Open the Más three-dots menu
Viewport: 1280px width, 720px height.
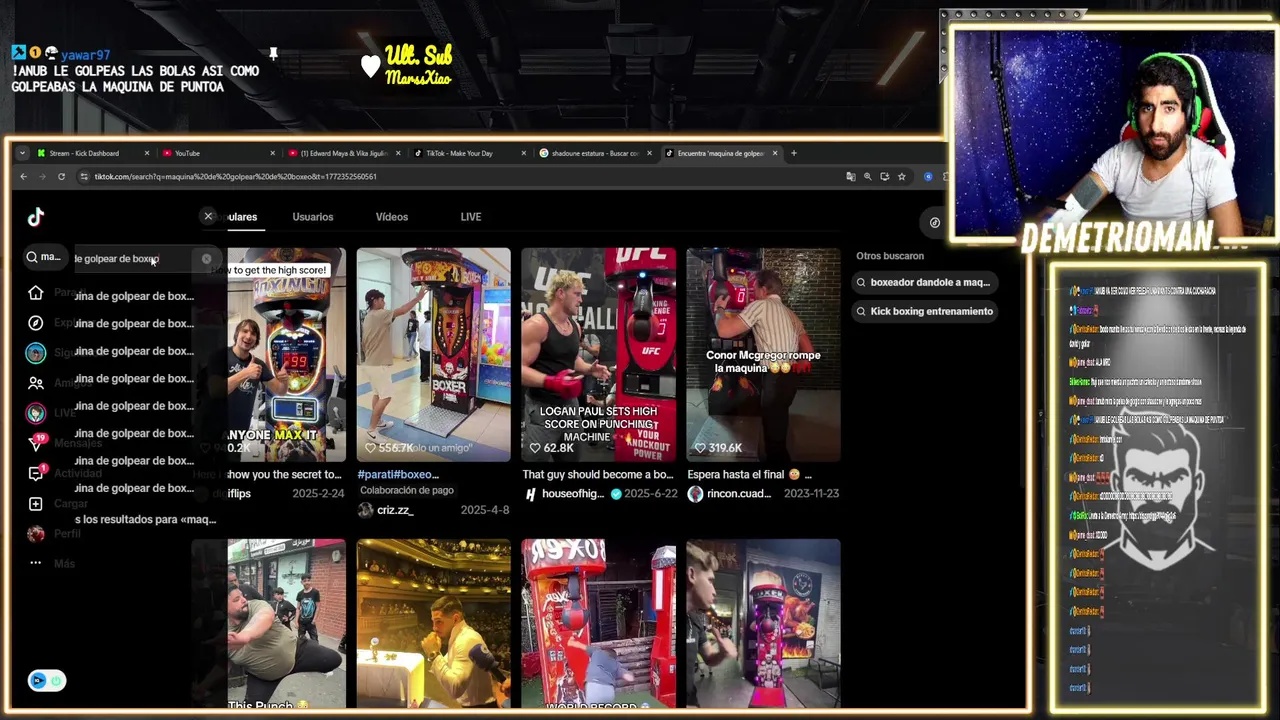pyautogui.click(x=36, y=563)
